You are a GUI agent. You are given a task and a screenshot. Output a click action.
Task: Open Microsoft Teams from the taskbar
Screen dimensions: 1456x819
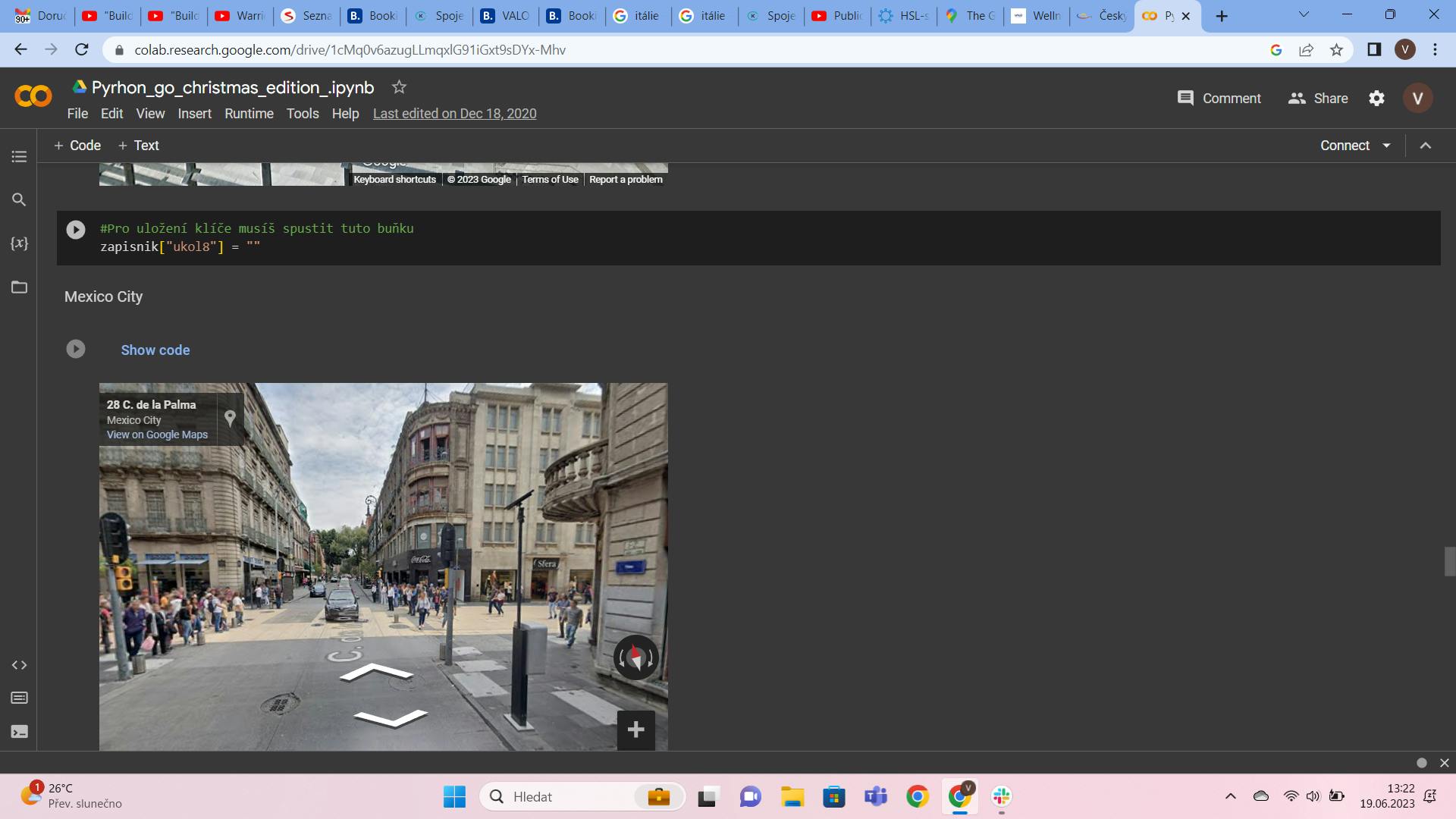tap(876, 796)
